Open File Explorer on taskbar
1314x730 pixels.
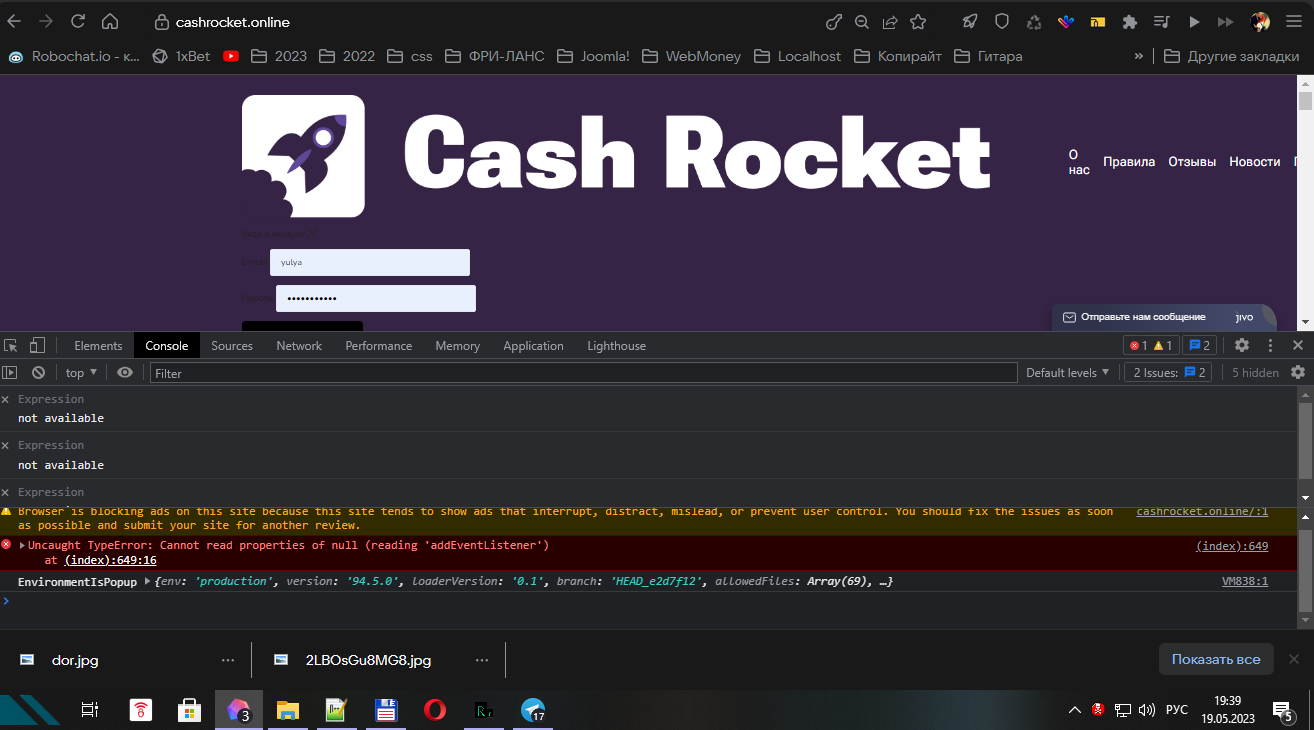(288, 710)
